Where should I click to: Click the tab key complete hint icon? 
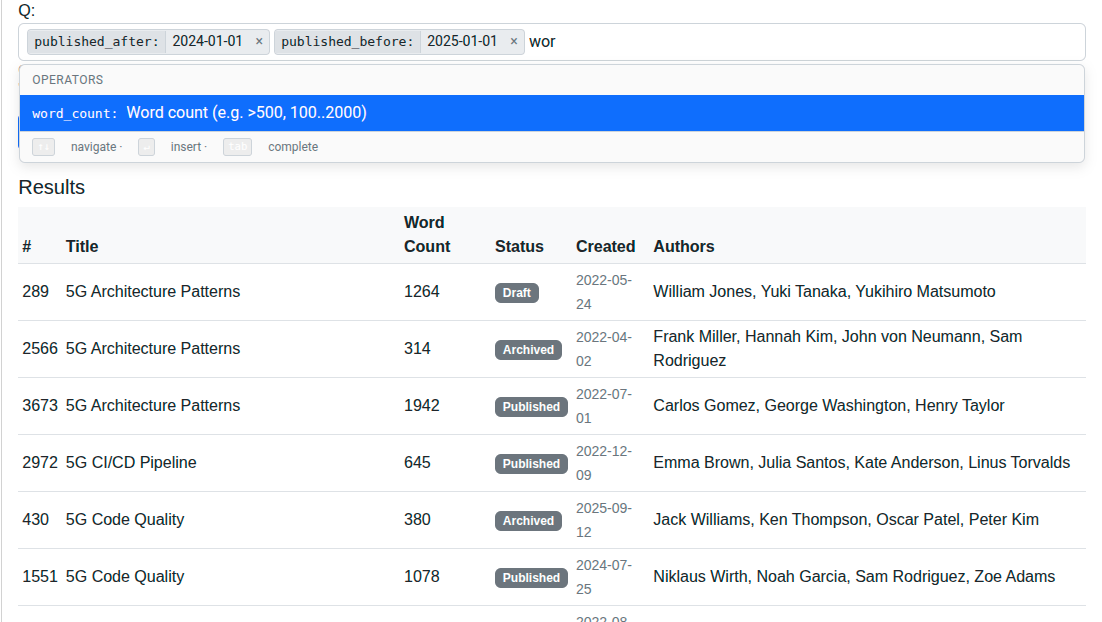(238, 147)
